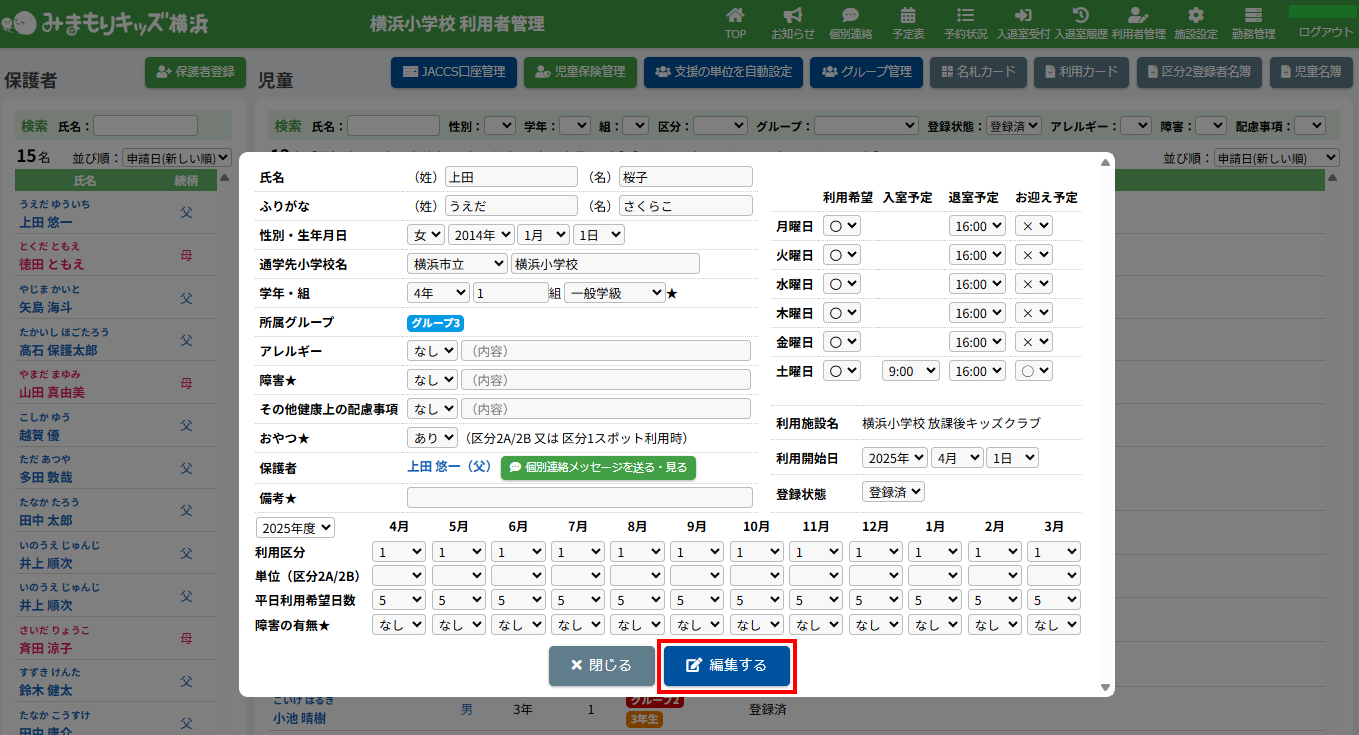Screen dimensions: 1359x735
Task: Open the 土曜日 お迎え予定 dropdown
Action: pos(1034,371)
